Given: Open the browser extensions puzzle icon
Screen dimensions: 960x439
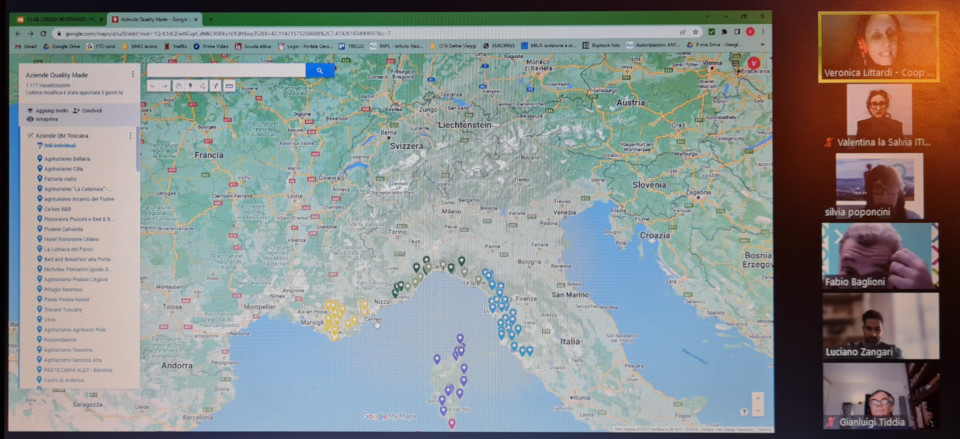Looking at the screenshot, I should (x=724, y=32).
